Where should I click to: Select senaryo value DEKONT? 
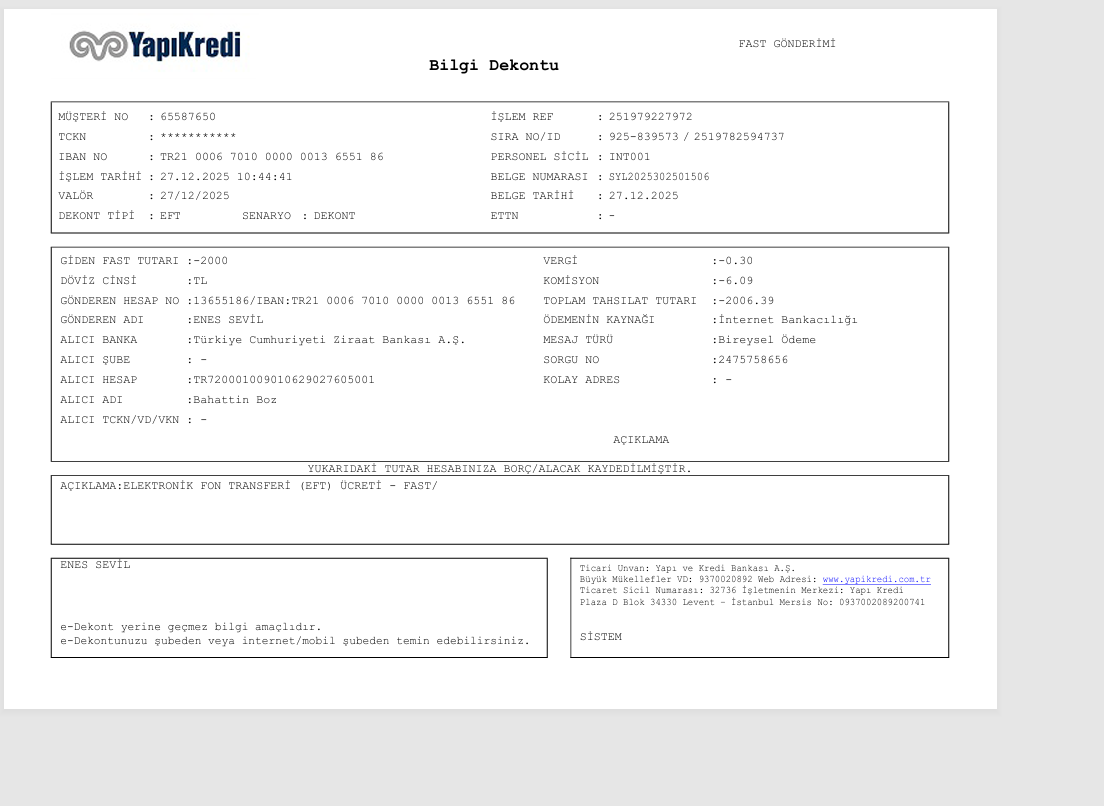(x=334, y=216)
